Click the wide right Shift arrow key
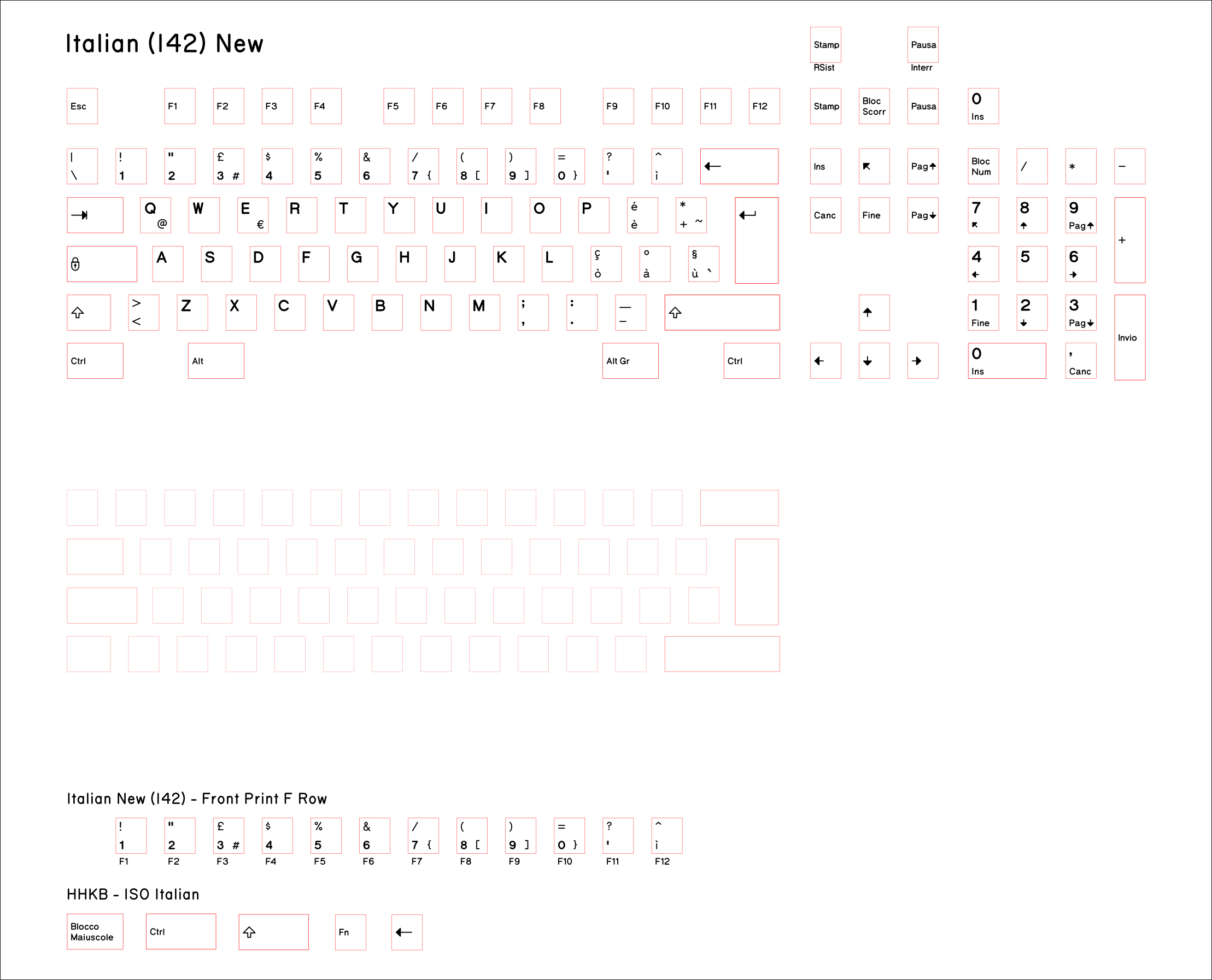The width and height of the screenshot is (1212, 980). [x=722, y=312]
